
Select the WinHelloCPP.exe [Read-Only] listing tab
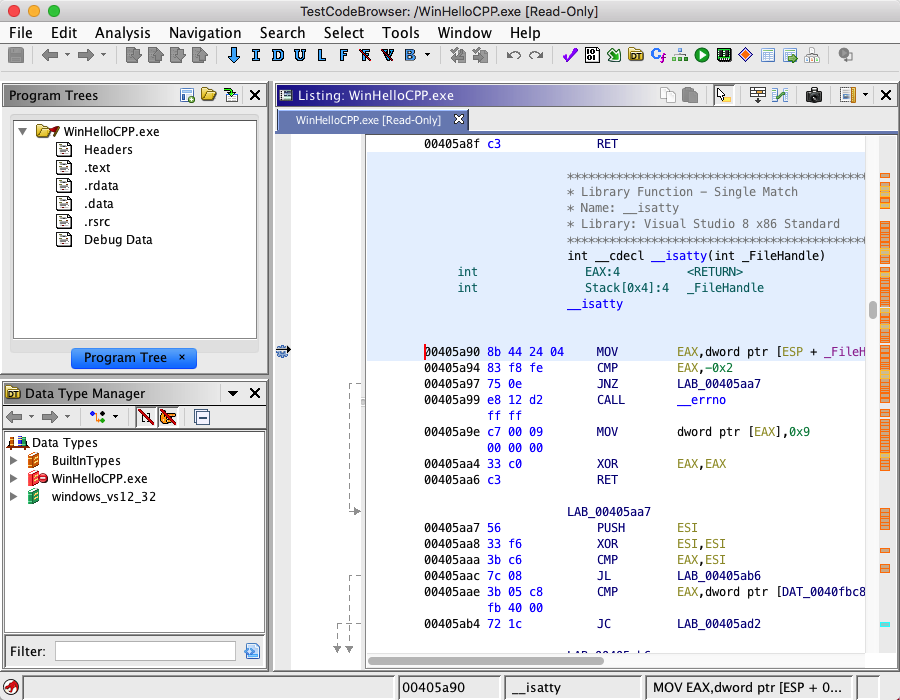[368, 120]
